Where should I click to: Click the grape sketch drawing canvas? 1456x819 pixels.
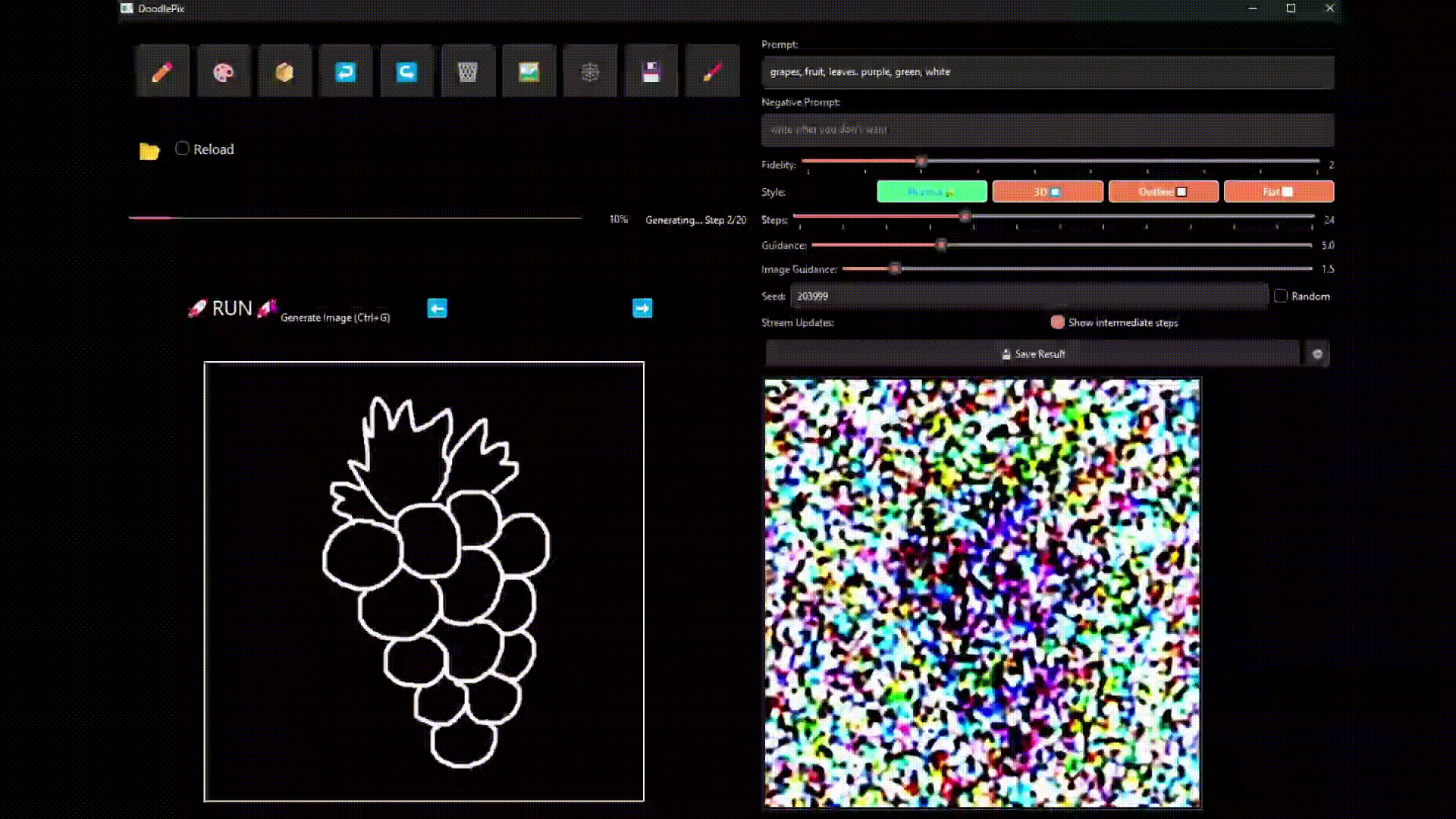(424, 582)
